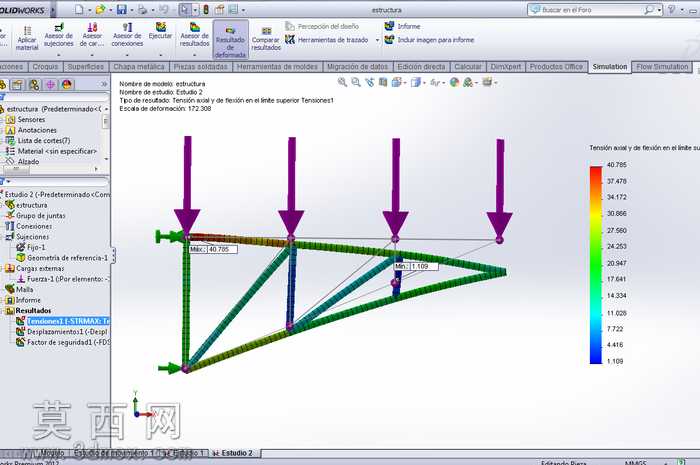Open the Flow Simulation tab

662,66
